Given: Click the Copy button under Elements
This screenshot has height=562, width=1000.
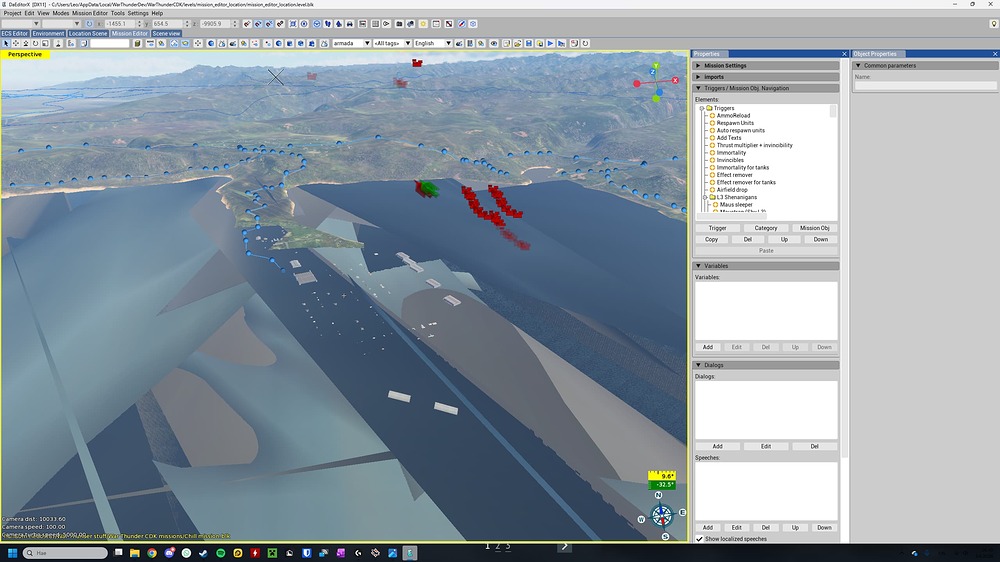Looking at the screenshot, I should (x=711, y=240).
